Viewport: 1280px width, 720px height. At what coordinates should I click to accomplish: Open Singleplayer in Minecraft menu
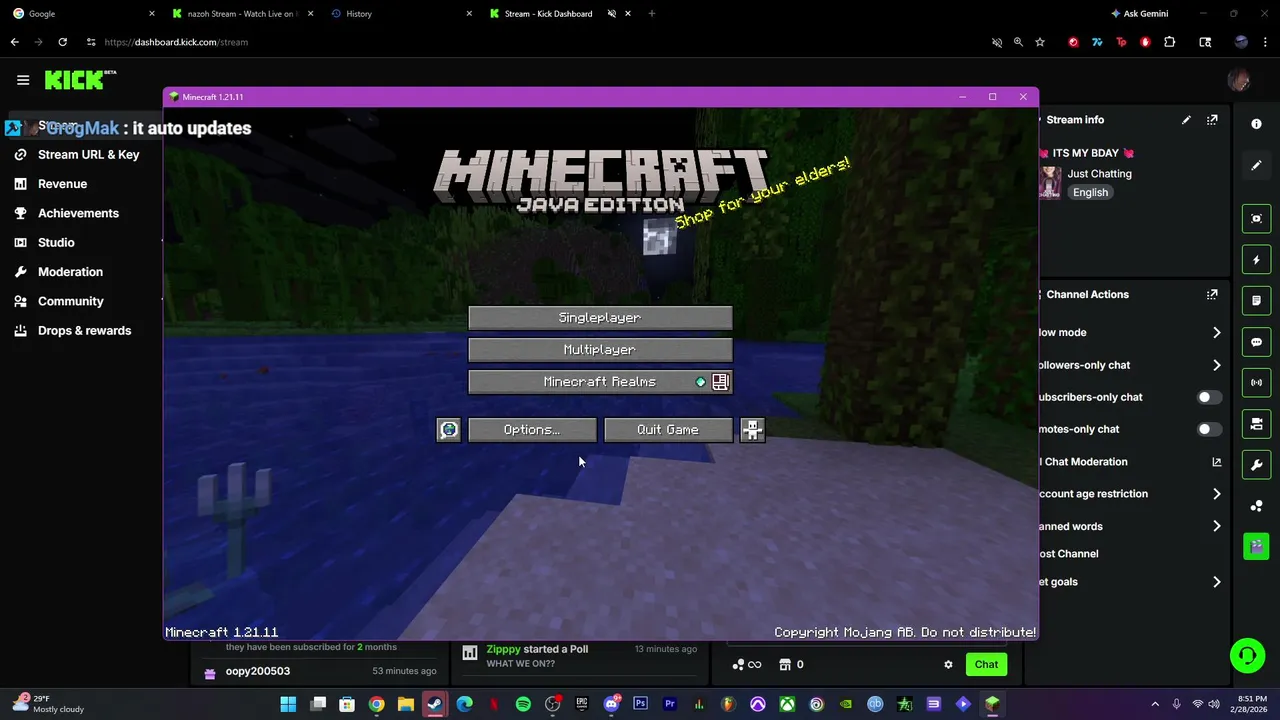[x=600, y=318]
